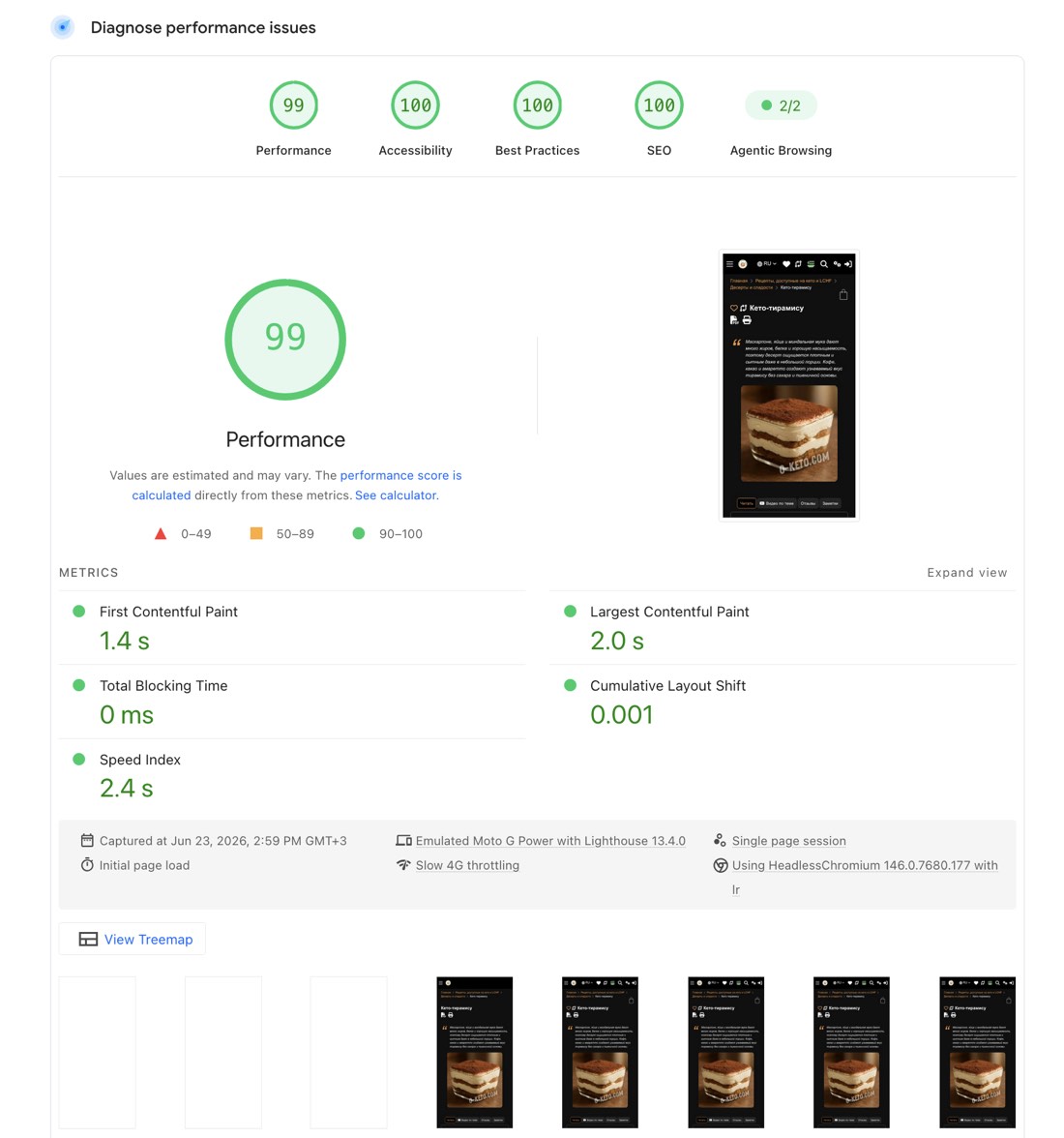Screen dimensions: 1064x1138
Task: Click the green dot of Total Blocking Time
Action: pos(79,685)
